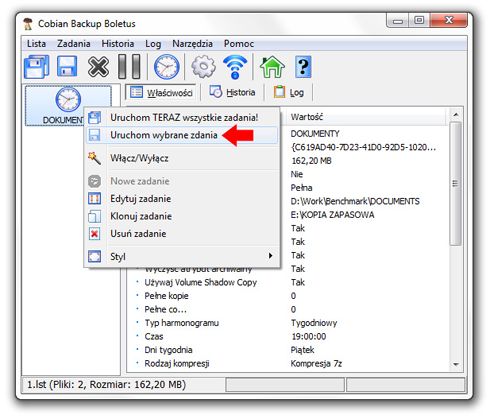
Task: Click the blue wireless signal toolbar icon
Action: (x=235, y=67)
